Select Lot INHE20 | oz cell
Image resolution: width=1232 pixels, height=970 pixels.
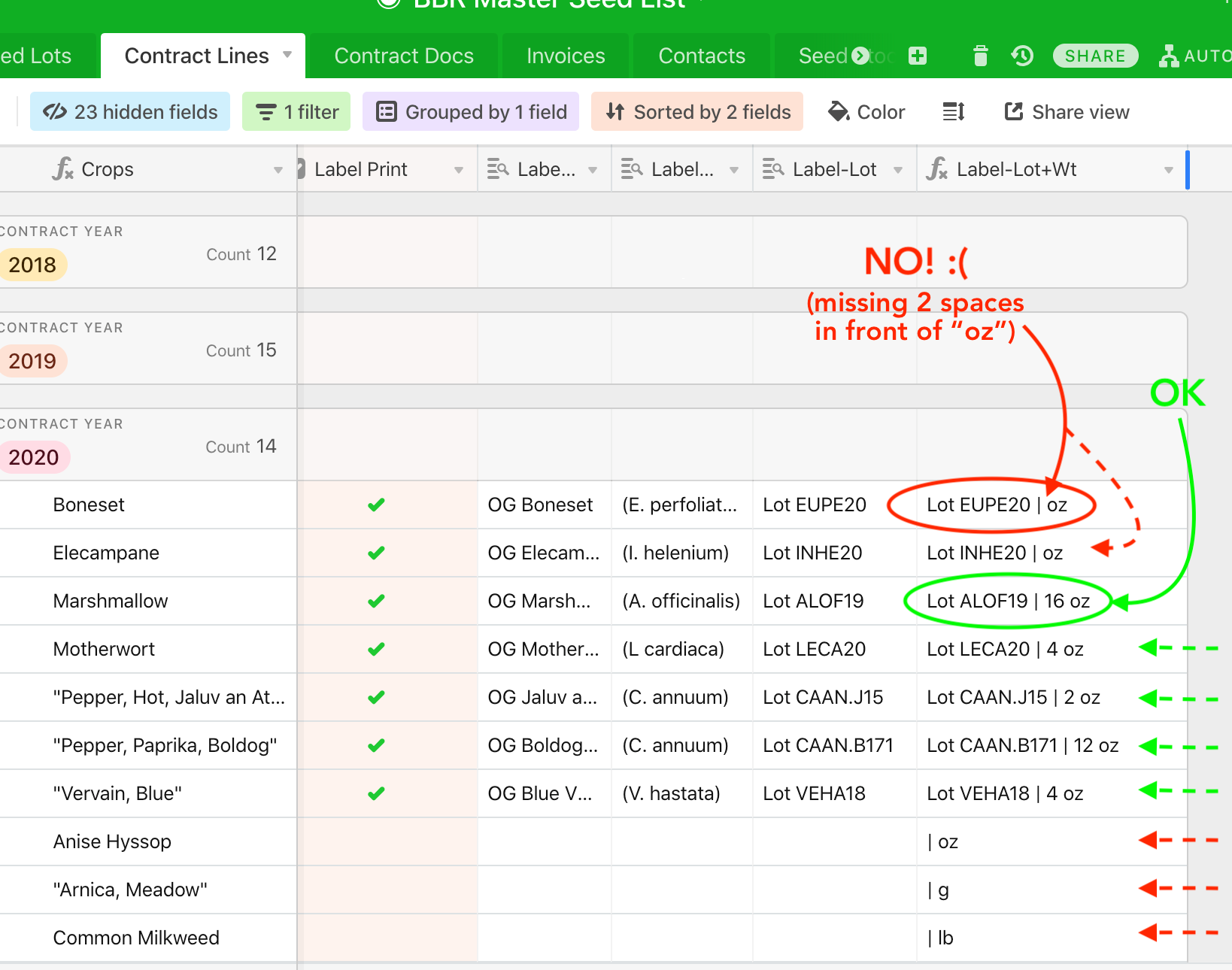tap(1051, 553)
